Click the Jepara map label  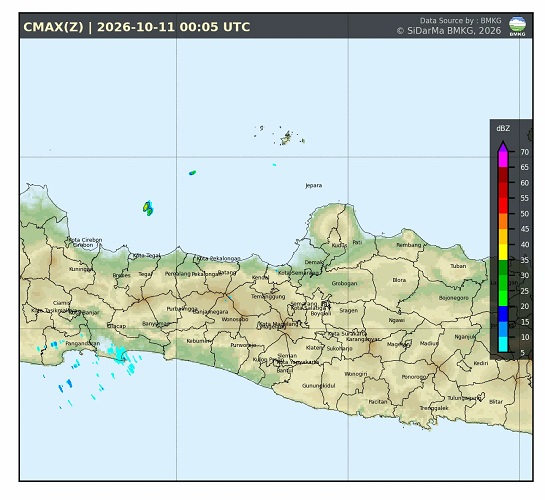click(314, 186)
